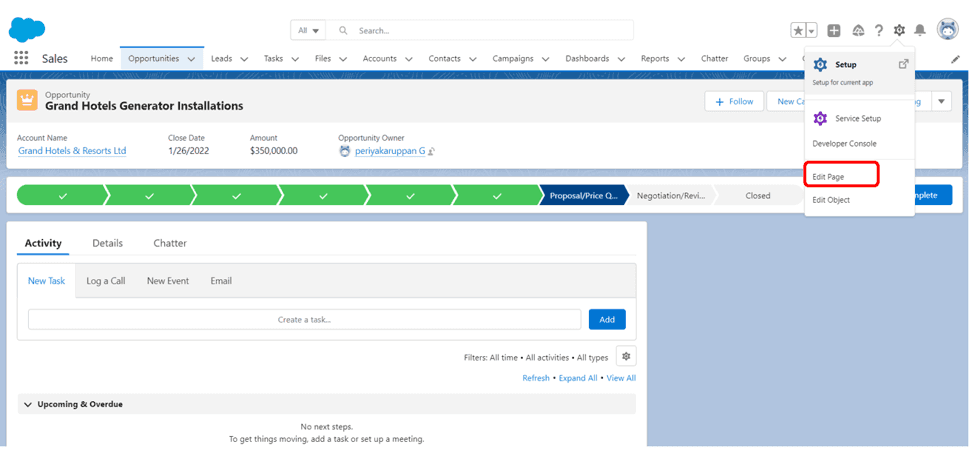975x456 pixels.
Task: Open the notifications bell
Action: (920, 30)
